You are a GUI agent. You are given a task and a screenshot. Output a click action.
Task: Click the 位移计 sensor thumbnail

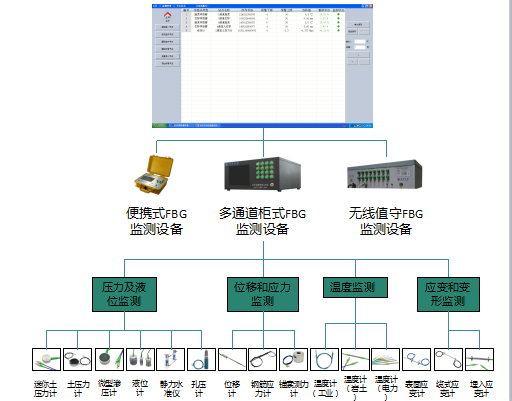pos(232,360)
